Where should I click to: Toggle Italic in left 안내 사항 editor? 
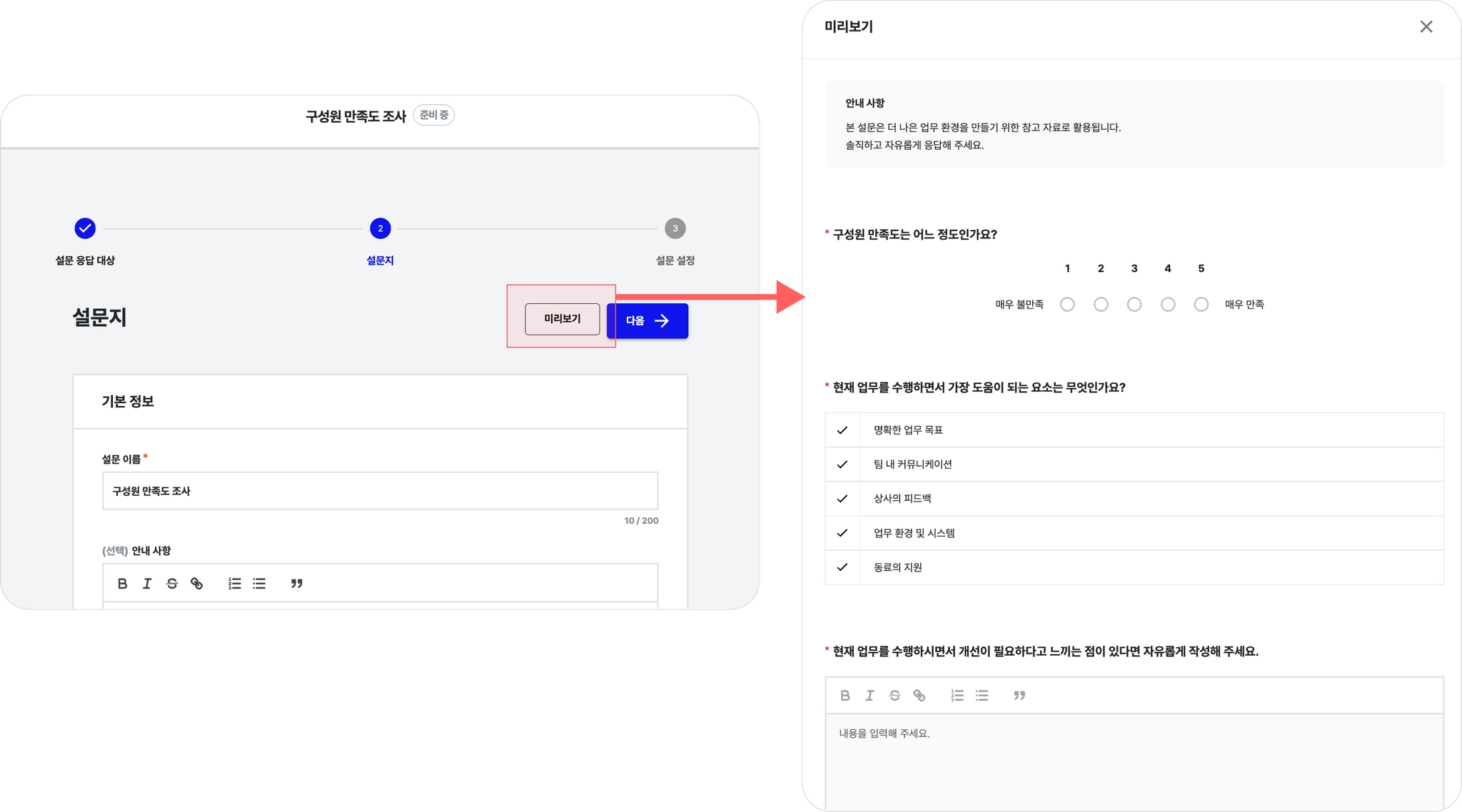[147, 584]
